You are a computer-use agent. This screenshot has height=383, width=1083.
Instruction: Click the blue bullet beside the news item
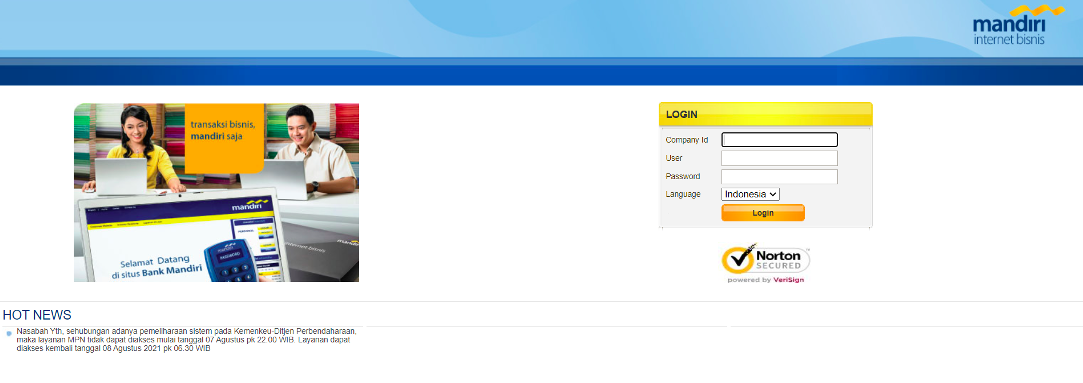[x=9, y=333]
